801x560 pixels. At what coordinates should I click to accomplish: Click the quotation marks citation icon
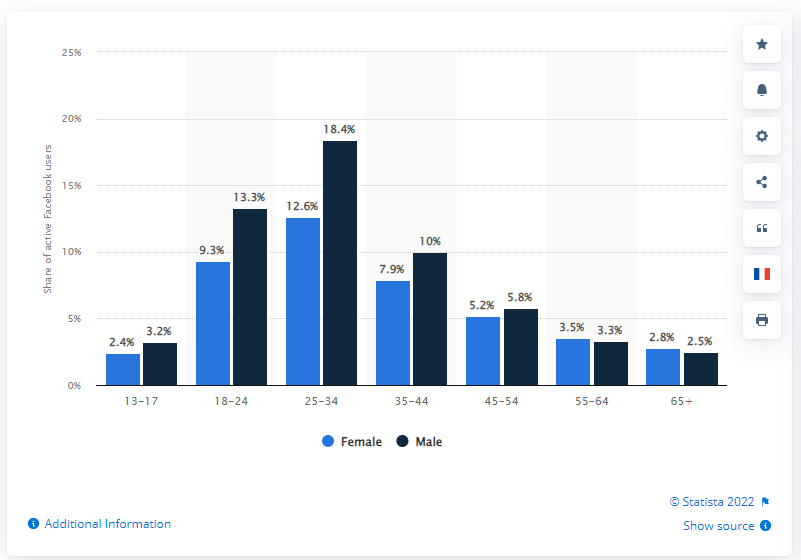(762, 228)
